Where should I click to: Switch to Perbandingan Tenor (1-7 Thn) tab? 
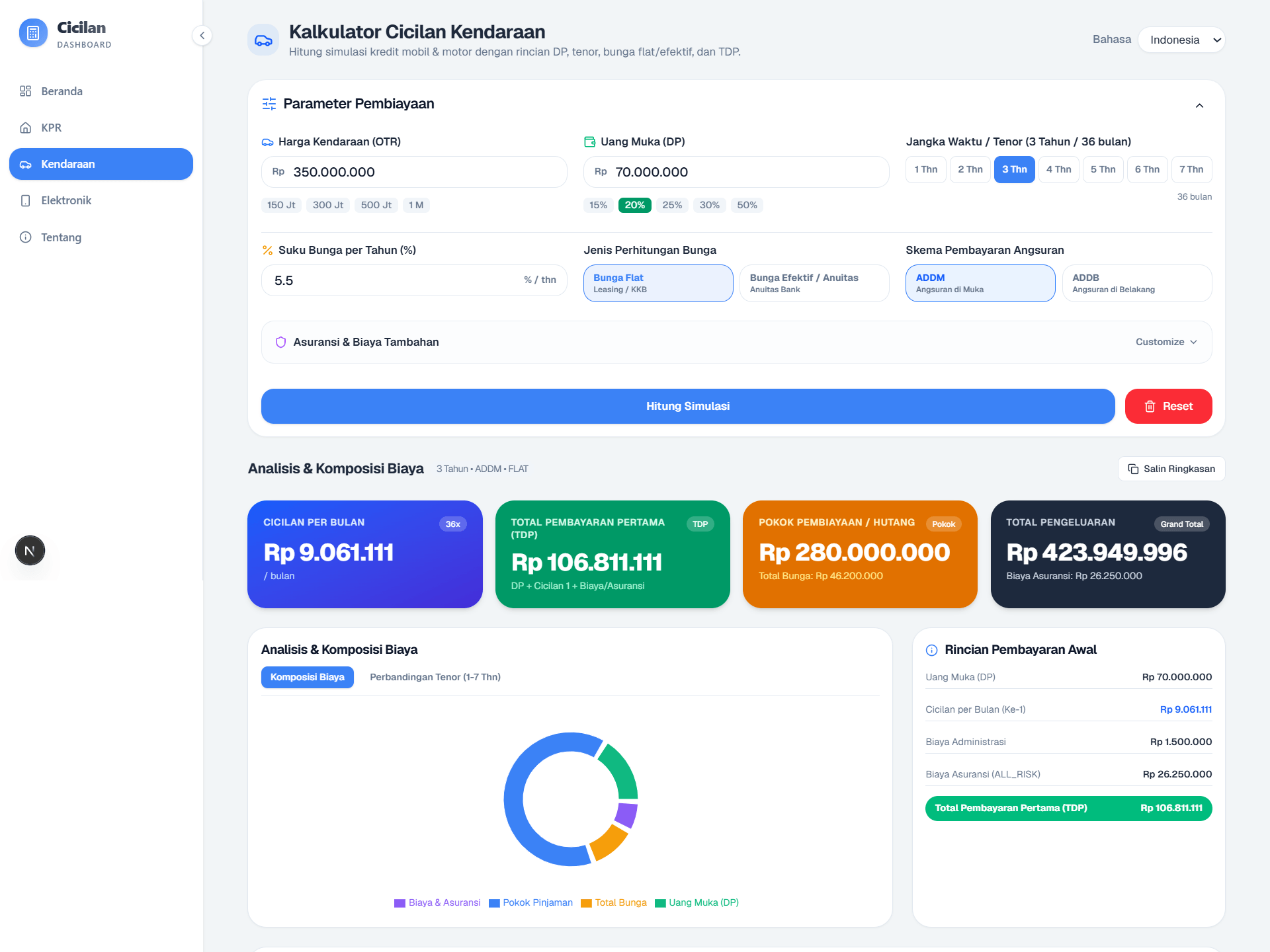click(435, 677)
